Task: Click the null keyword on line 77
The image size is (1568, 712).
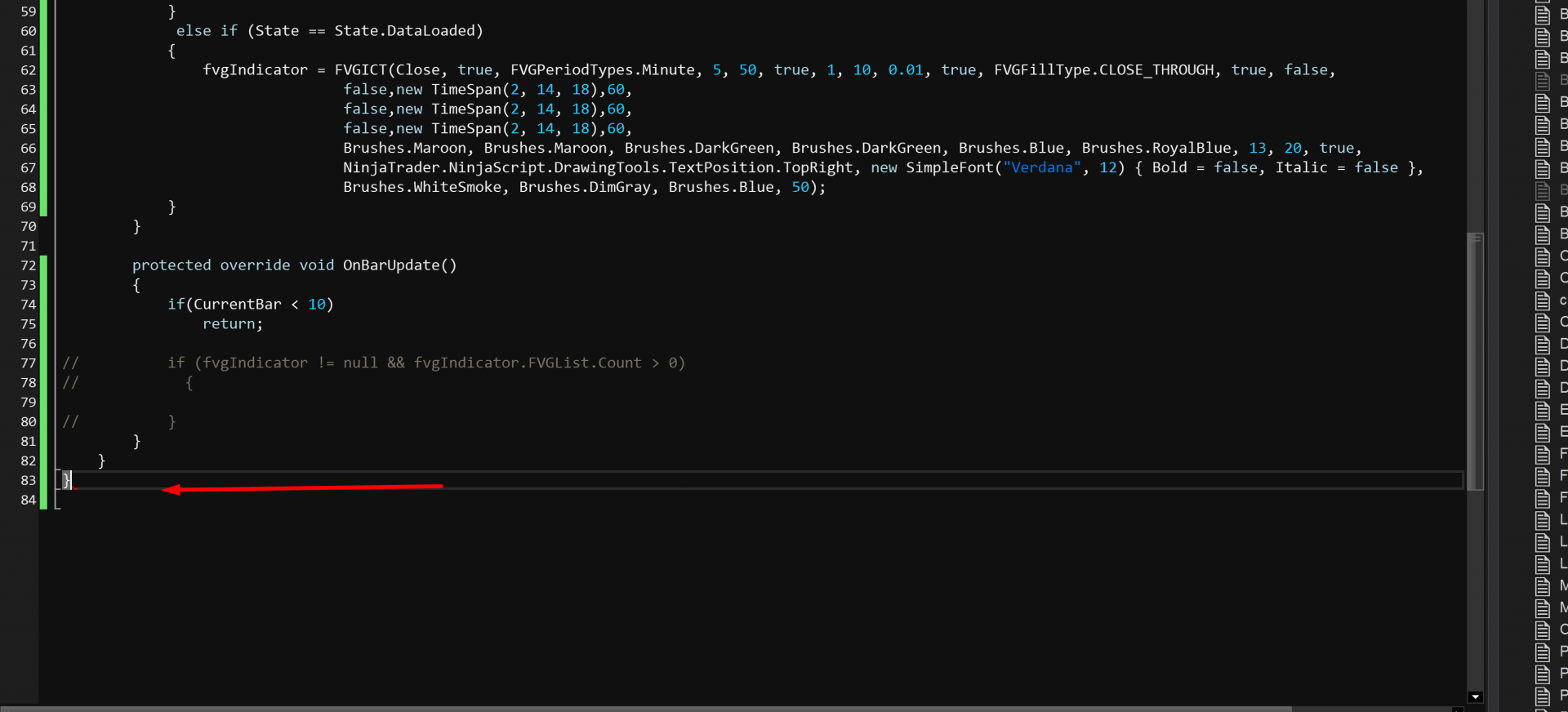Action: [x=360, y=363]
